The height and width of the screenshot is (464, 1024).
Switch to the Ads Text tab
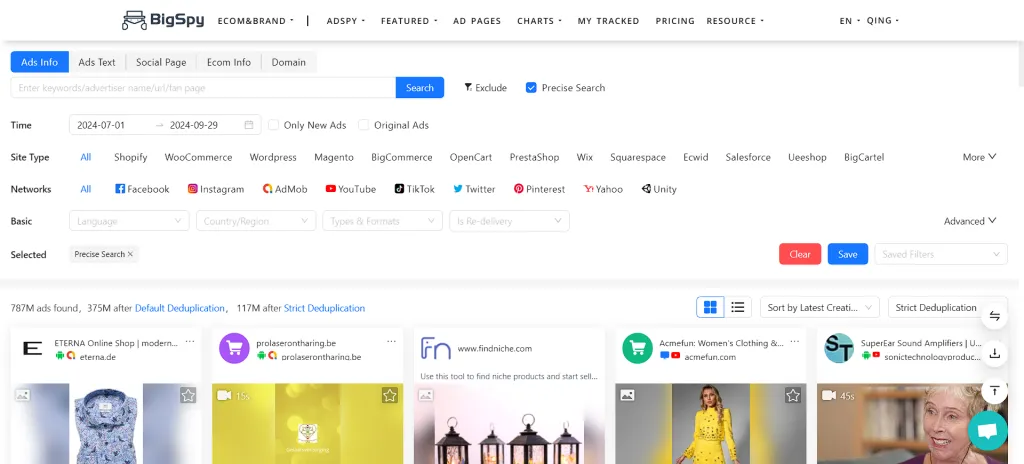97,62
